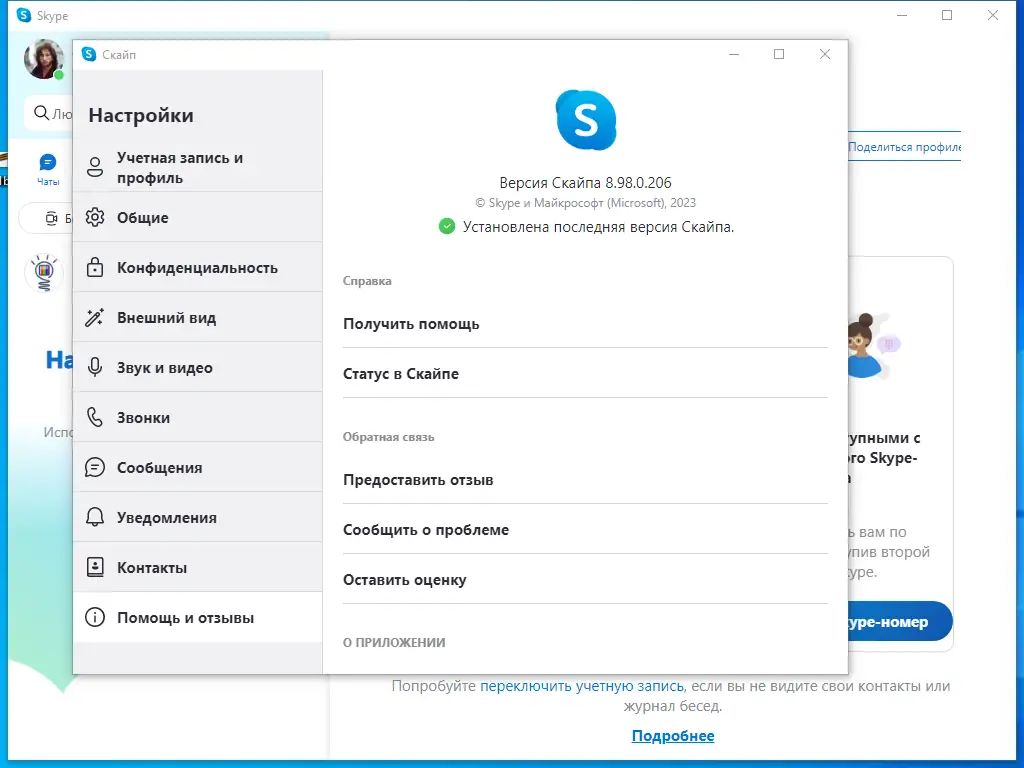Click the lightbulb contact avatar in chat list

(x=44, y=272)
